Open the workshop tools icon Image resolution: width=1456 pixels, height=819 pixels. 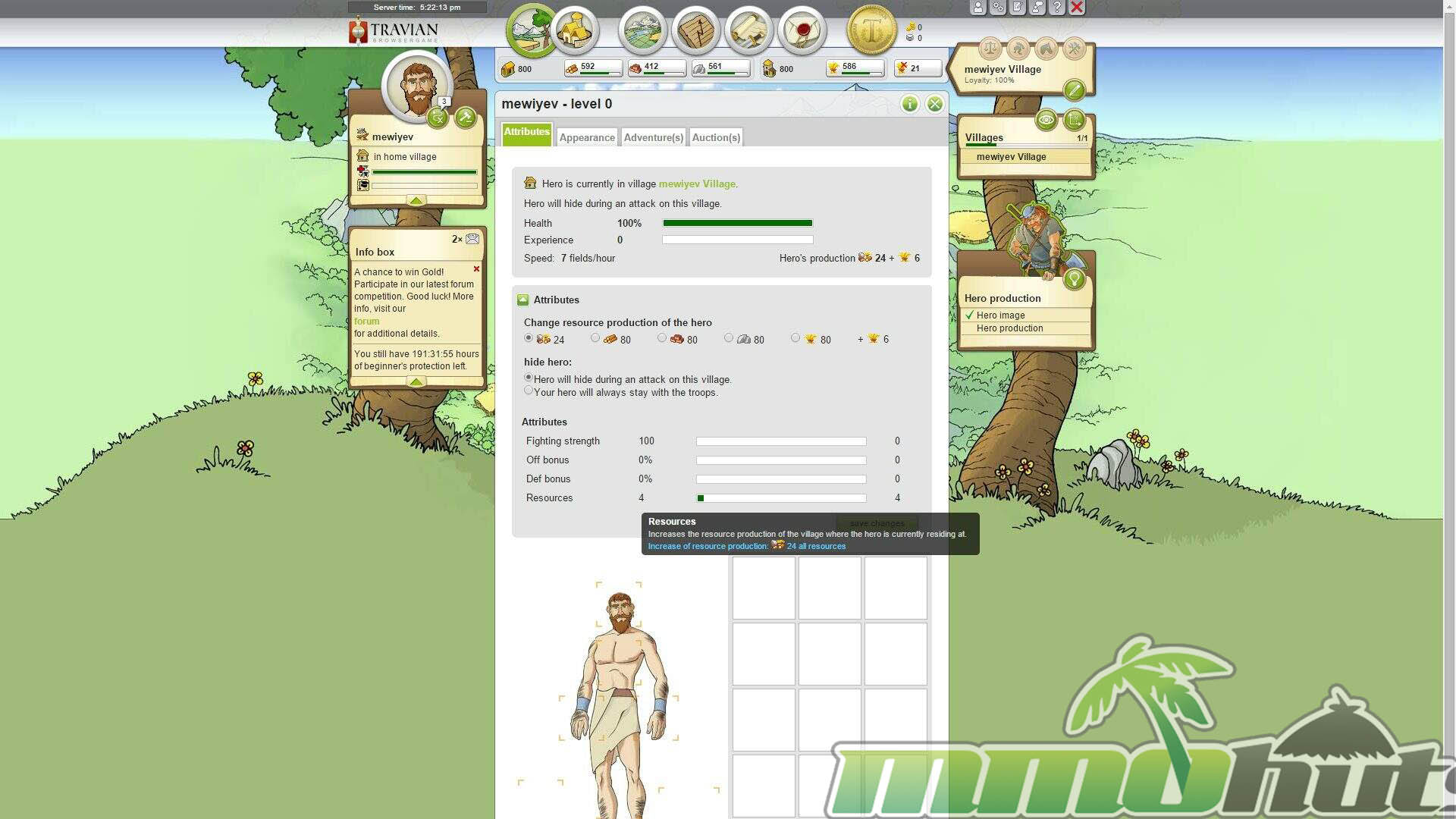[x=1074, y=49]
